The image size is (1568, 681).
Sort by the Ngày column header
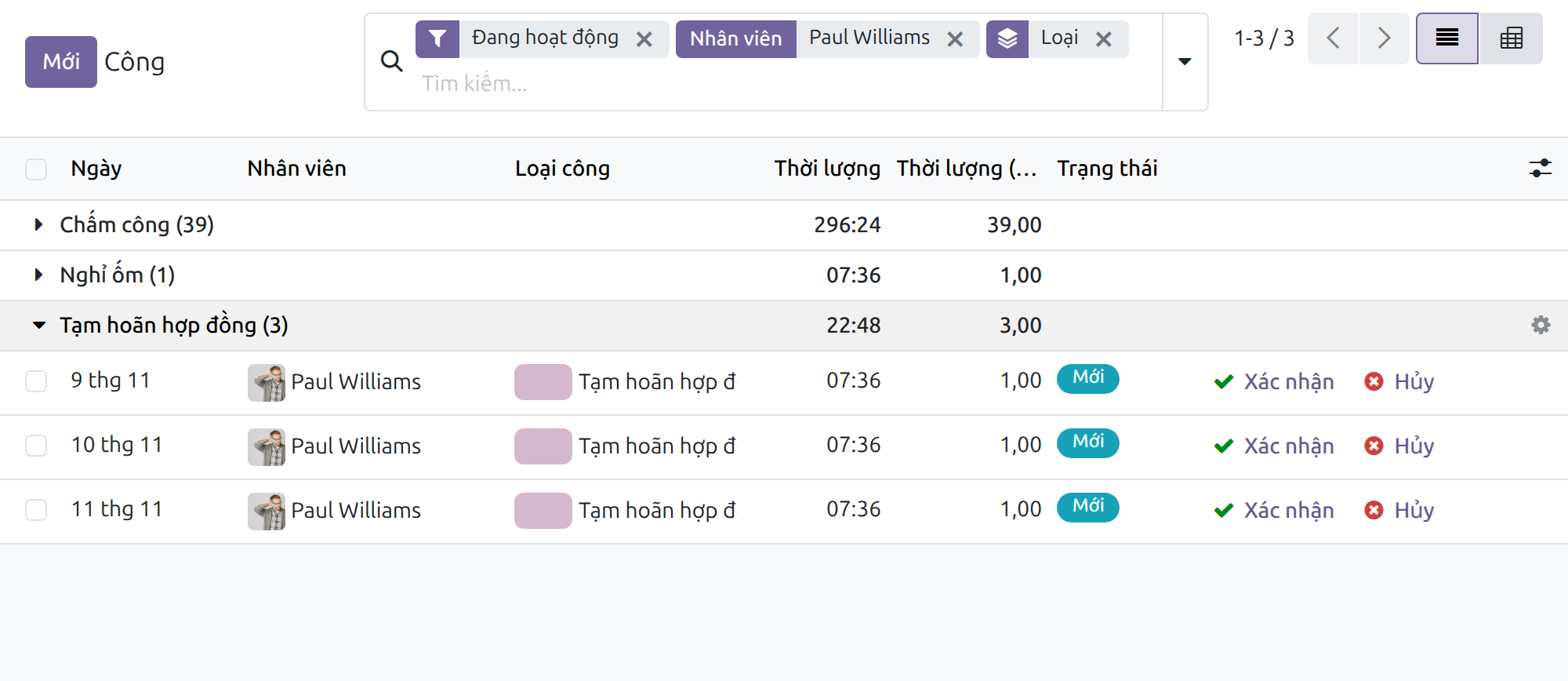pos(96,169)
